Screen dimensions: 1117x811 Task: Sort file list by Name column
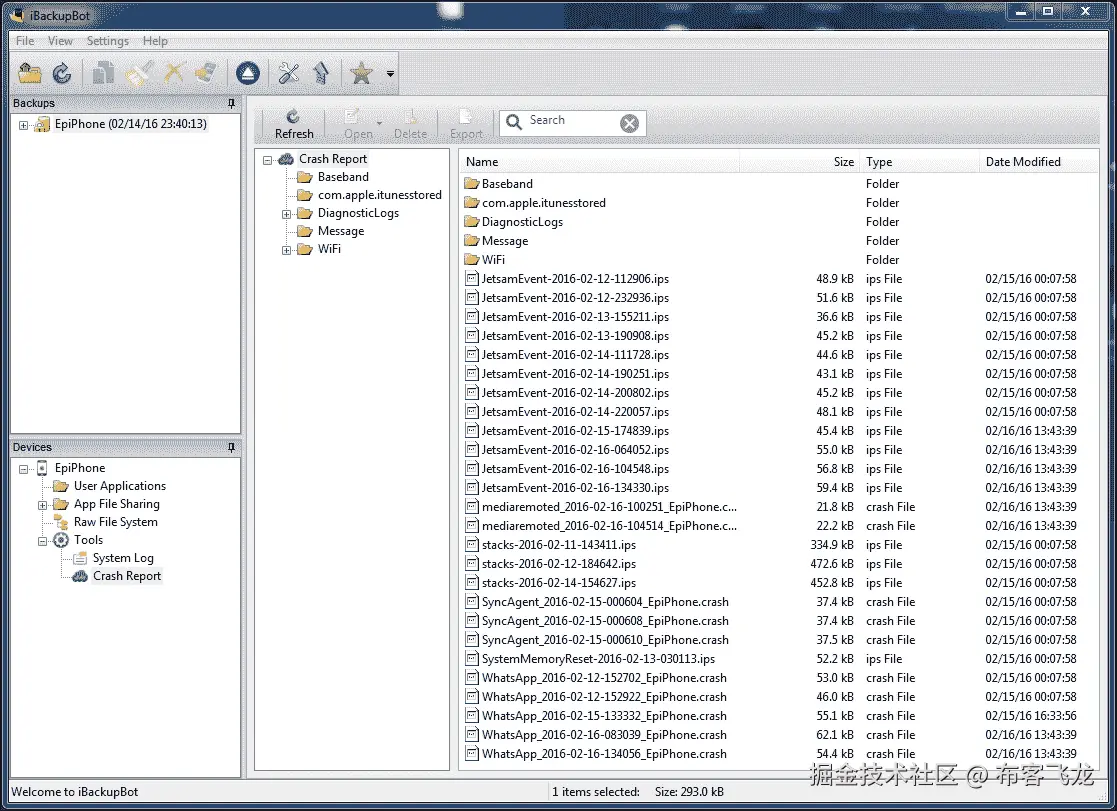(x=599, y=162)
